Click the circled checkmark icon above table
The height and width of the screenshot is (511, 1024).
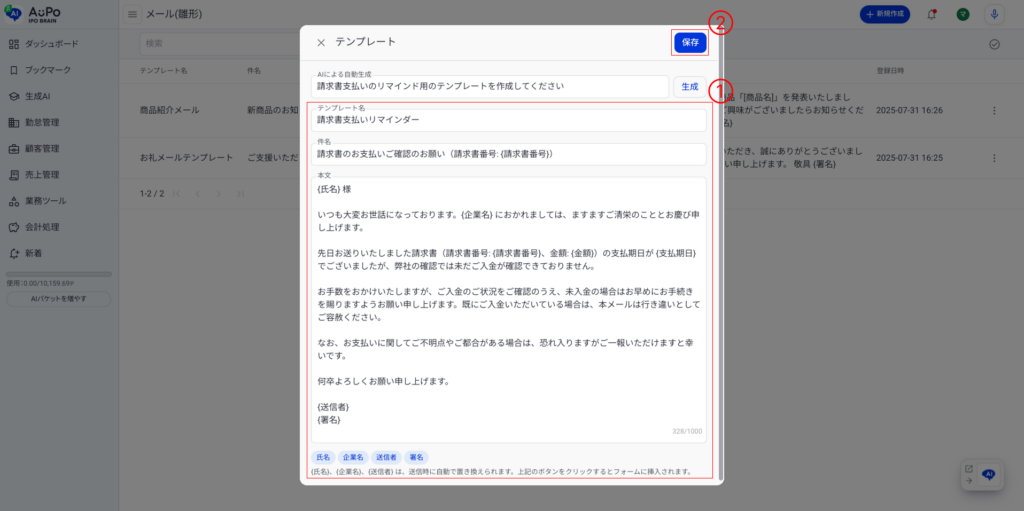(994, 44)
